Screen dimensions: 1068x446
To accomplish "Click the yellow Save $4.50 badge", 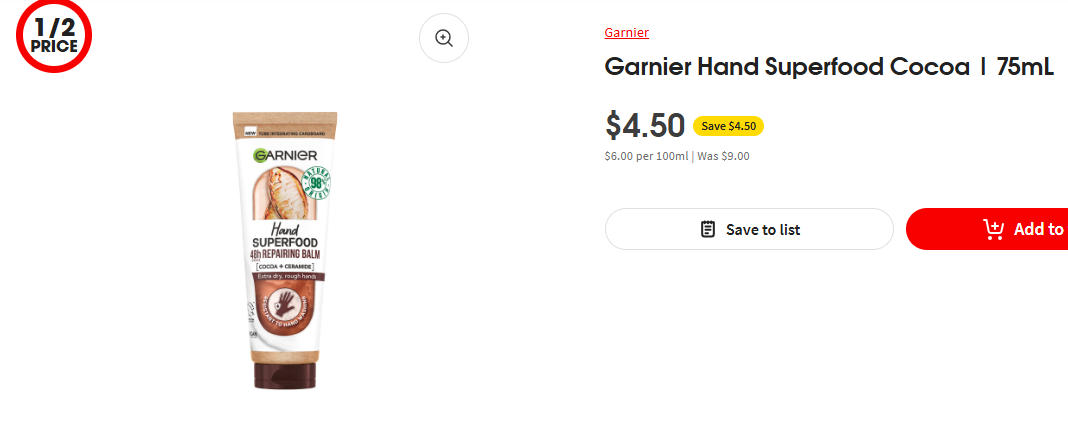I will click(x=728, y=126).
